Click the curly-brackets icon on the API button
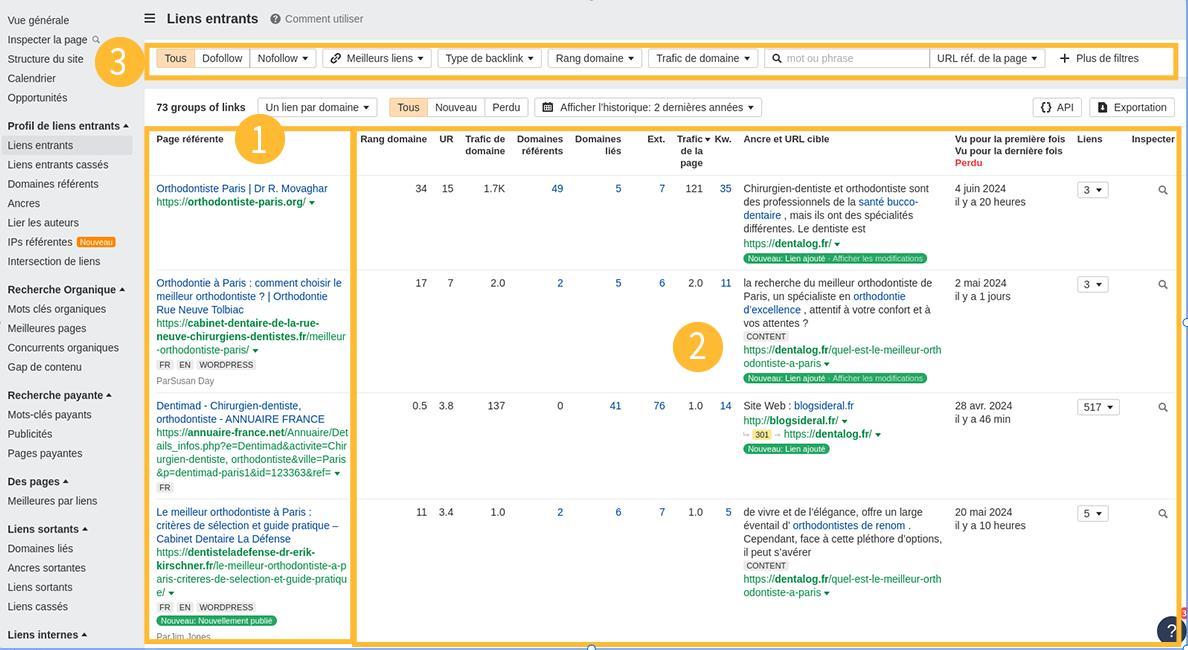The image size is (1188, 650). pos(1048,106)
